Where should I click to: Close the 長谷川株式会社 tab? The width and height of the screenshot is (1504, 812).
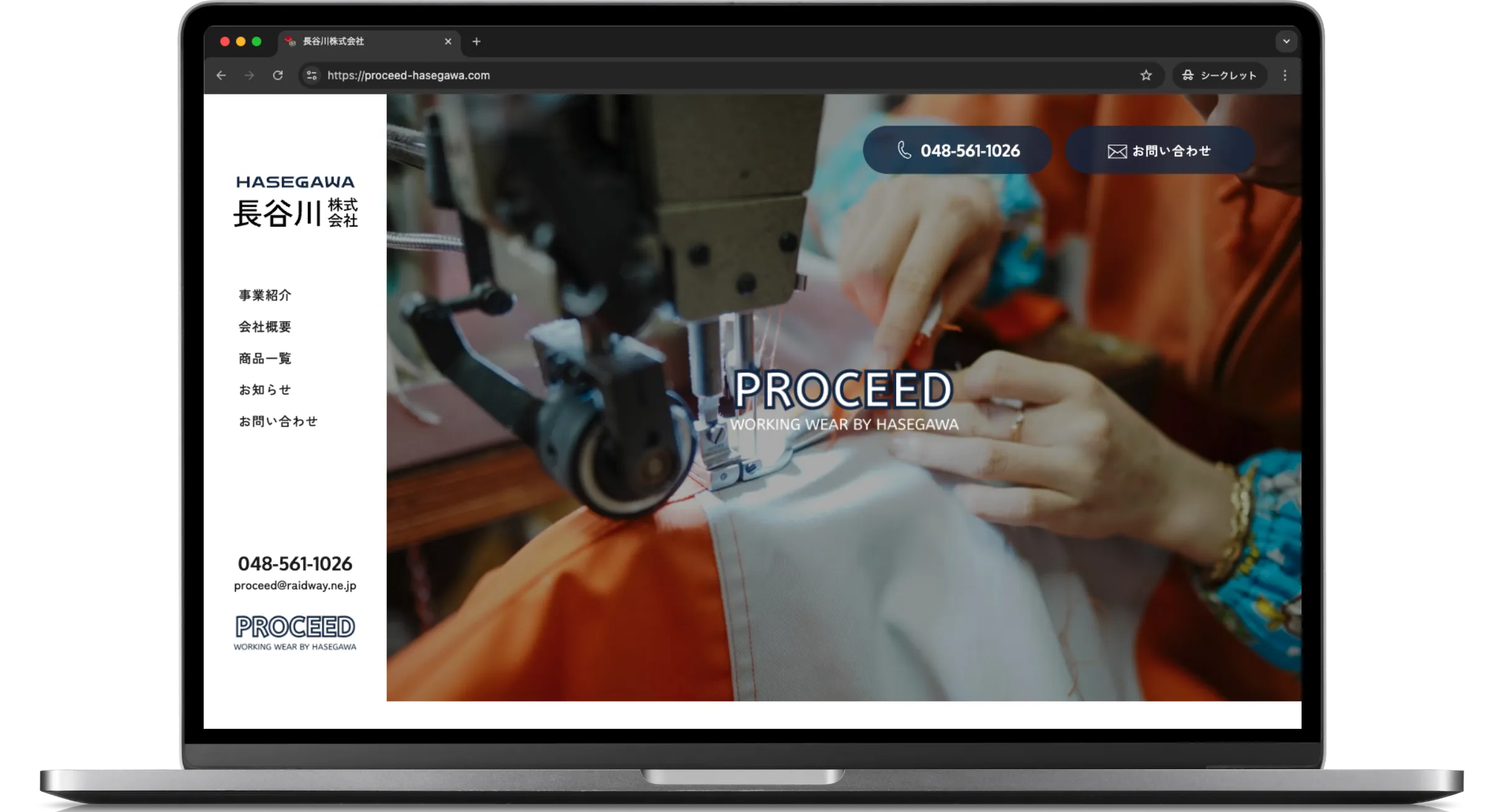(448, 42)
